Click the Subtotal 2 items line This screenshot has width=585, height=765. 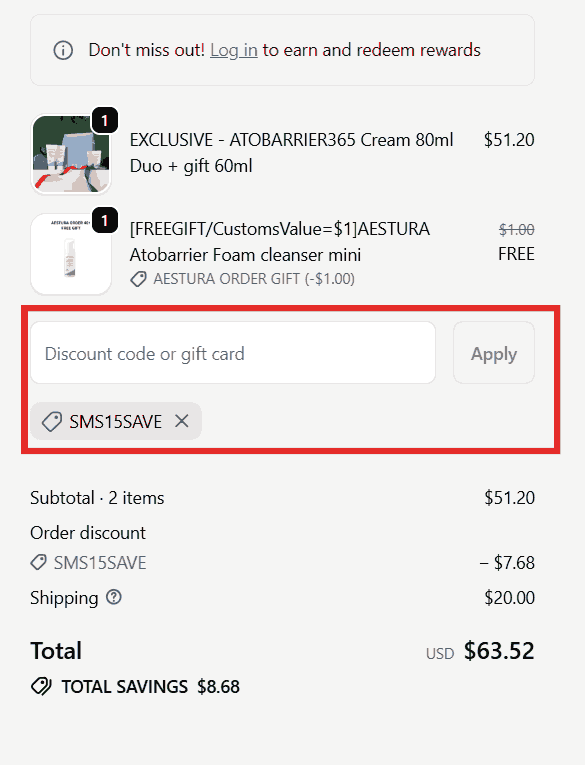[x=97, y=498]
